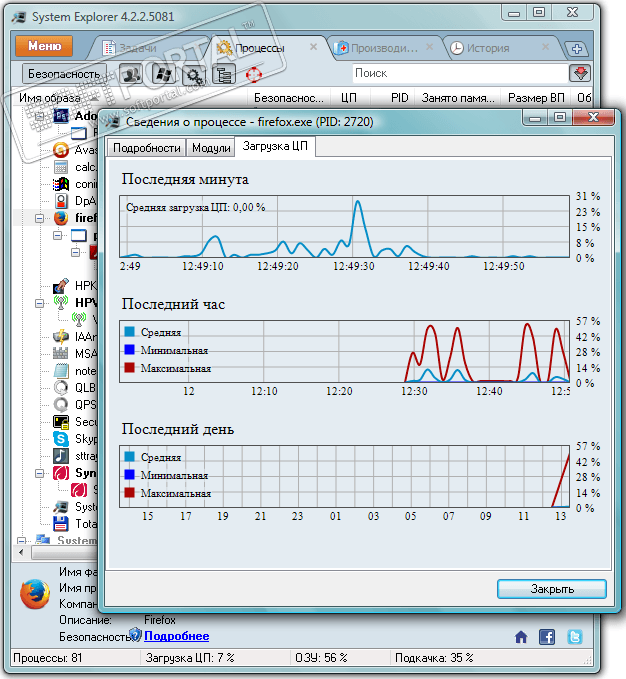Image resolution: width=626 pixels, height=679 pixels.
Task: Close the Процессы tab
Action: [313, 47]
